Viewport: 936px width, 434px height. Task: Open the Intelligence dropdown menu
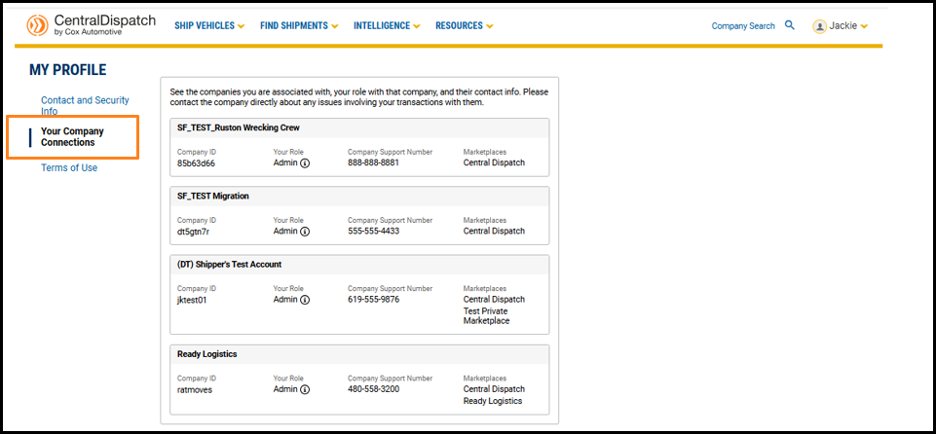coord(386,26)
